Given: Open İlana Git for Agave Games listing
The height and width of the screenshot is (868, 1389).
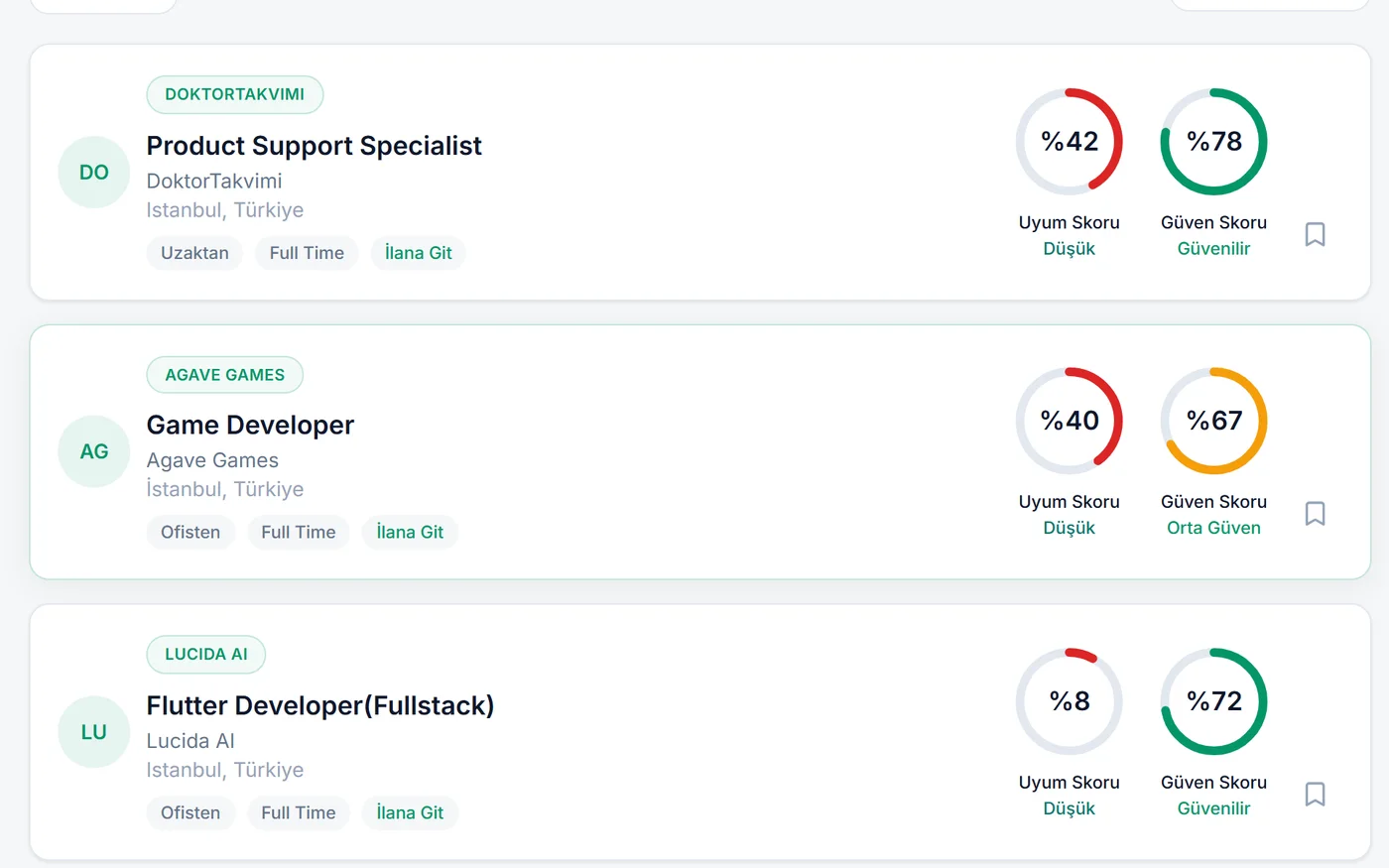Looking at the screenshot, I should (x=410, y=532).
